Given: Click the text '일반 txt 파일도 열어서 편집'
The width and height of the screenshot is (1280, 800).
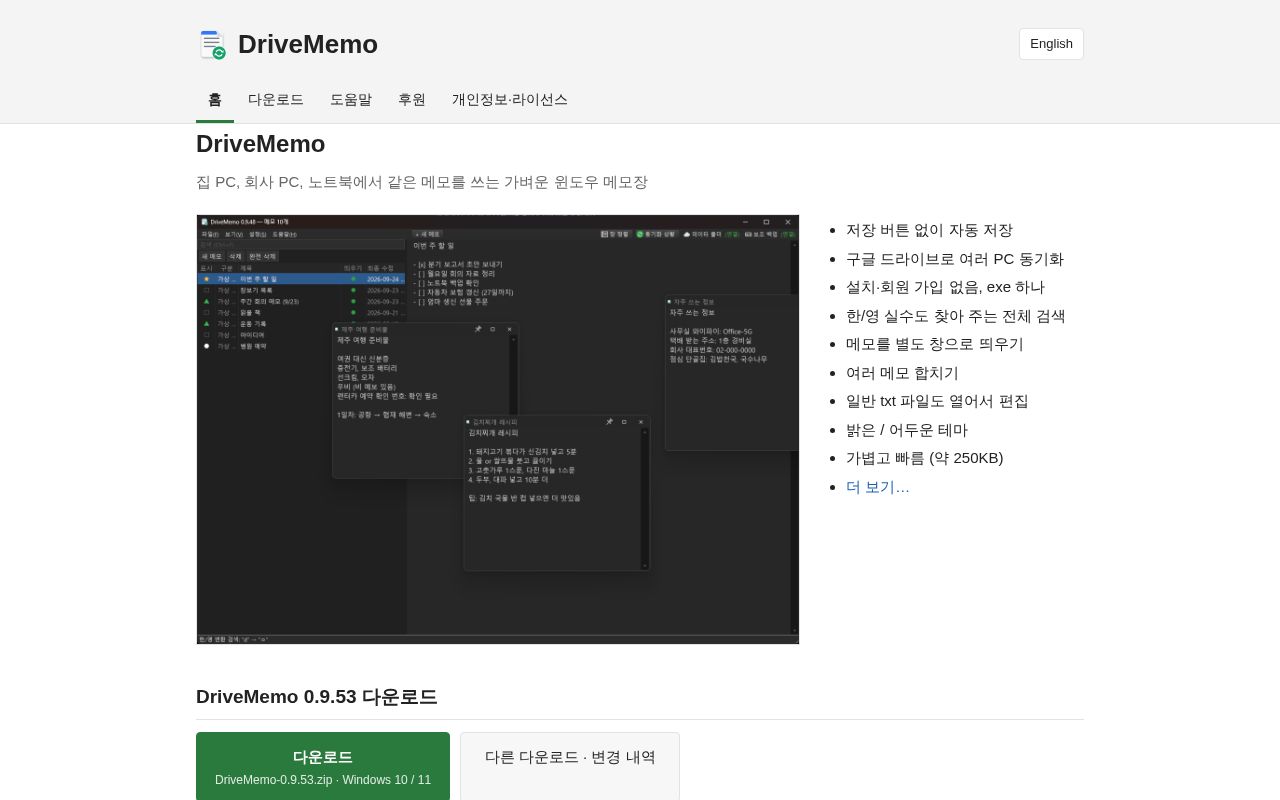Looking at the screenshot, I should pyautogui.click(x=937, y=401).
